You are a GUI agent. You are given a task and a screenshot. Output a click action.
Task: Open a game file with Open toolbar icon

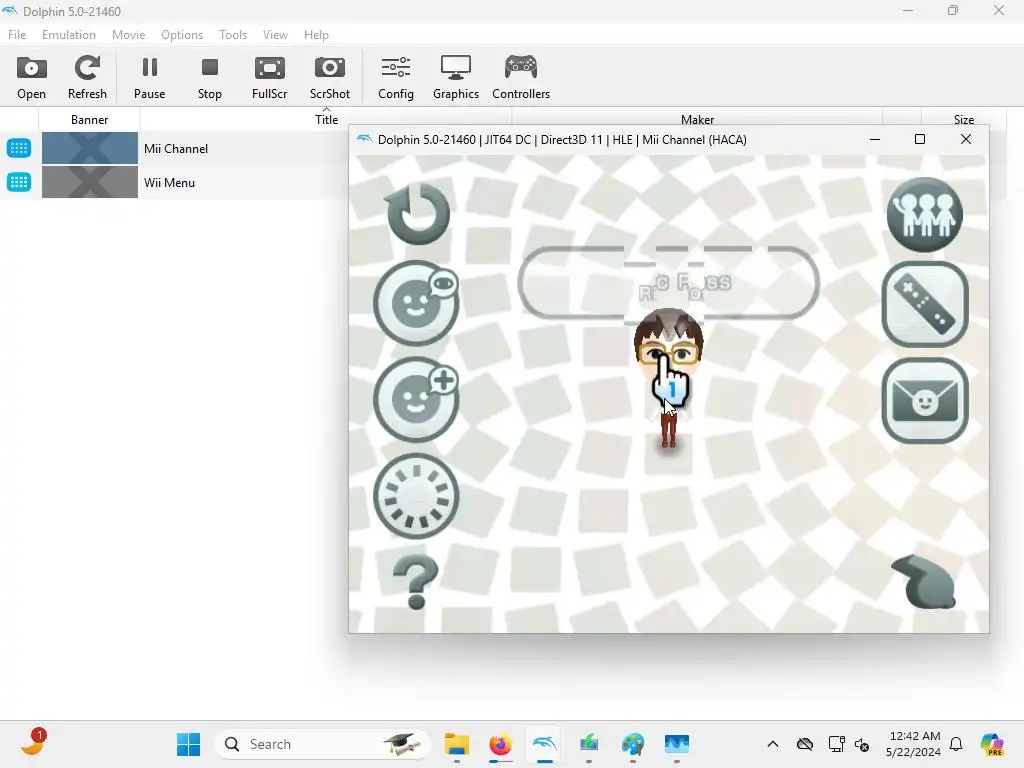click(31, 77)
